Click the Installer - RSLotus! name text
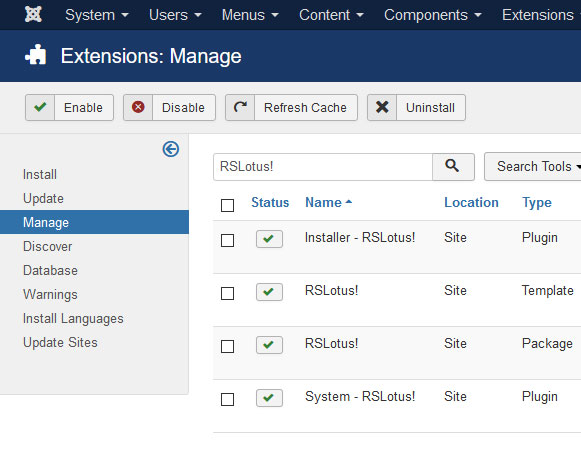The image size is (581, 462). tap(360, 237)
